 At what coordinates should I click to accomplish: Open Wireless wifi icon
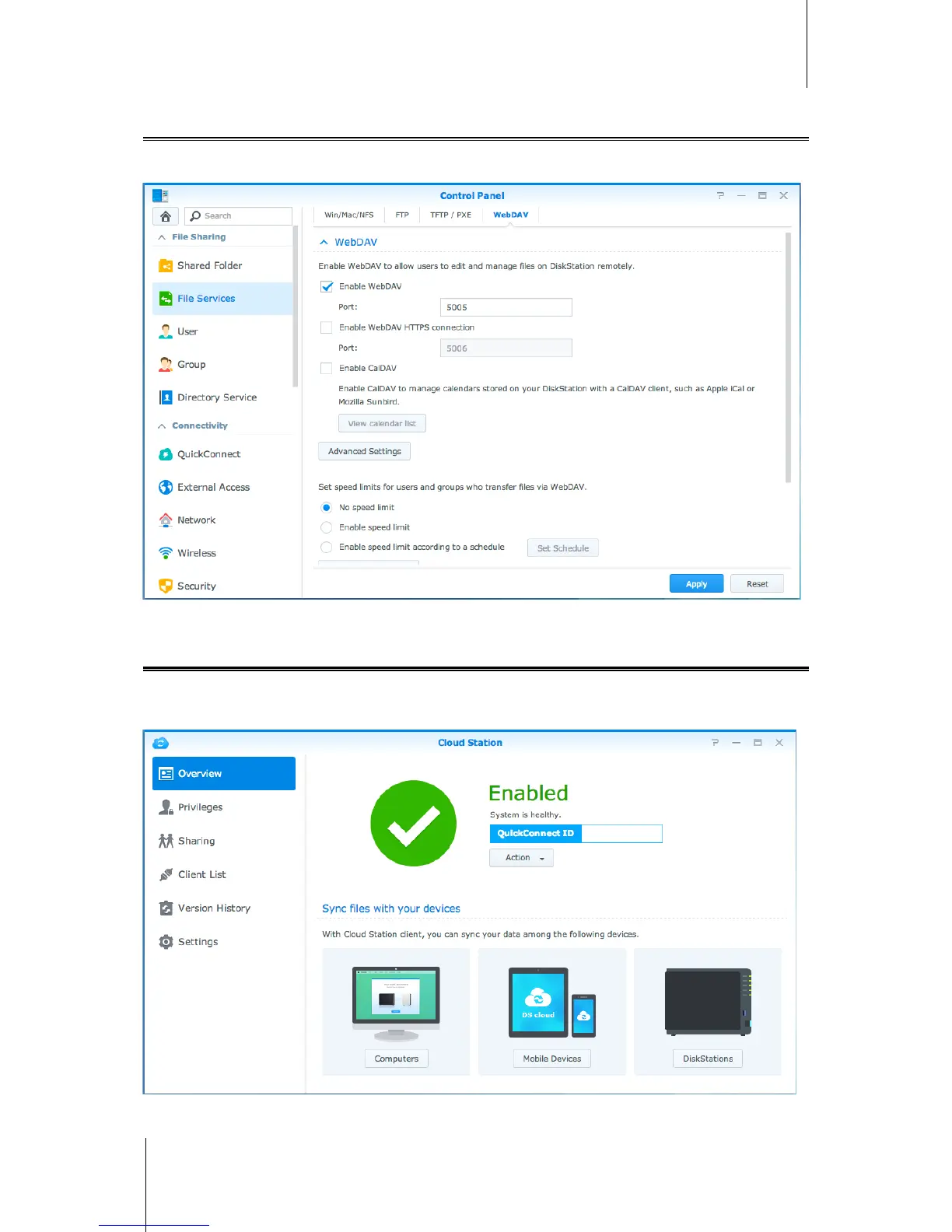point(166,553)
